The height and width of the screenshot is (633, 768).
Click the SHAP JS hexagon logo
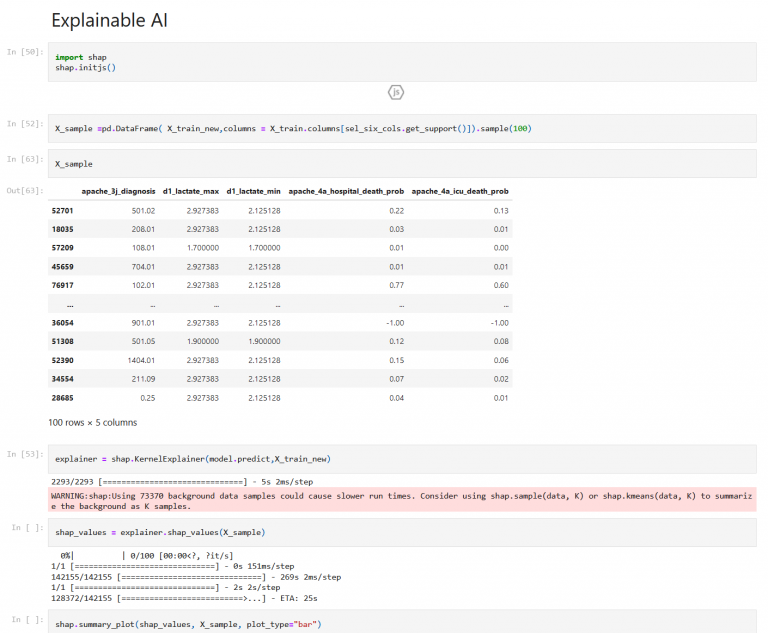(396, 92)
